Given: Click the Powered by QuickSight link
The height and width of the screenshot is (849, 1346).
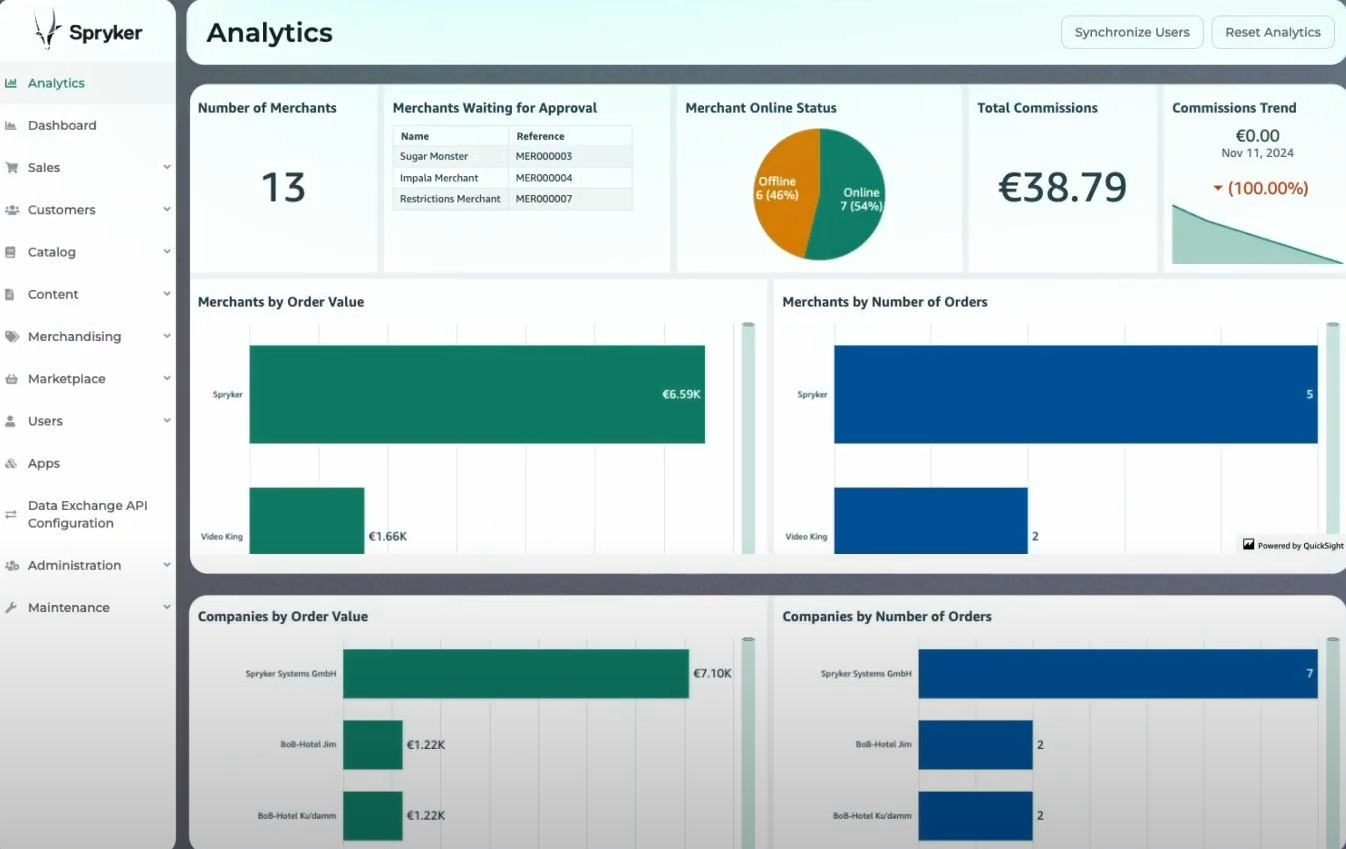Looking at the screenshot, I should [x=1292, y=545].
